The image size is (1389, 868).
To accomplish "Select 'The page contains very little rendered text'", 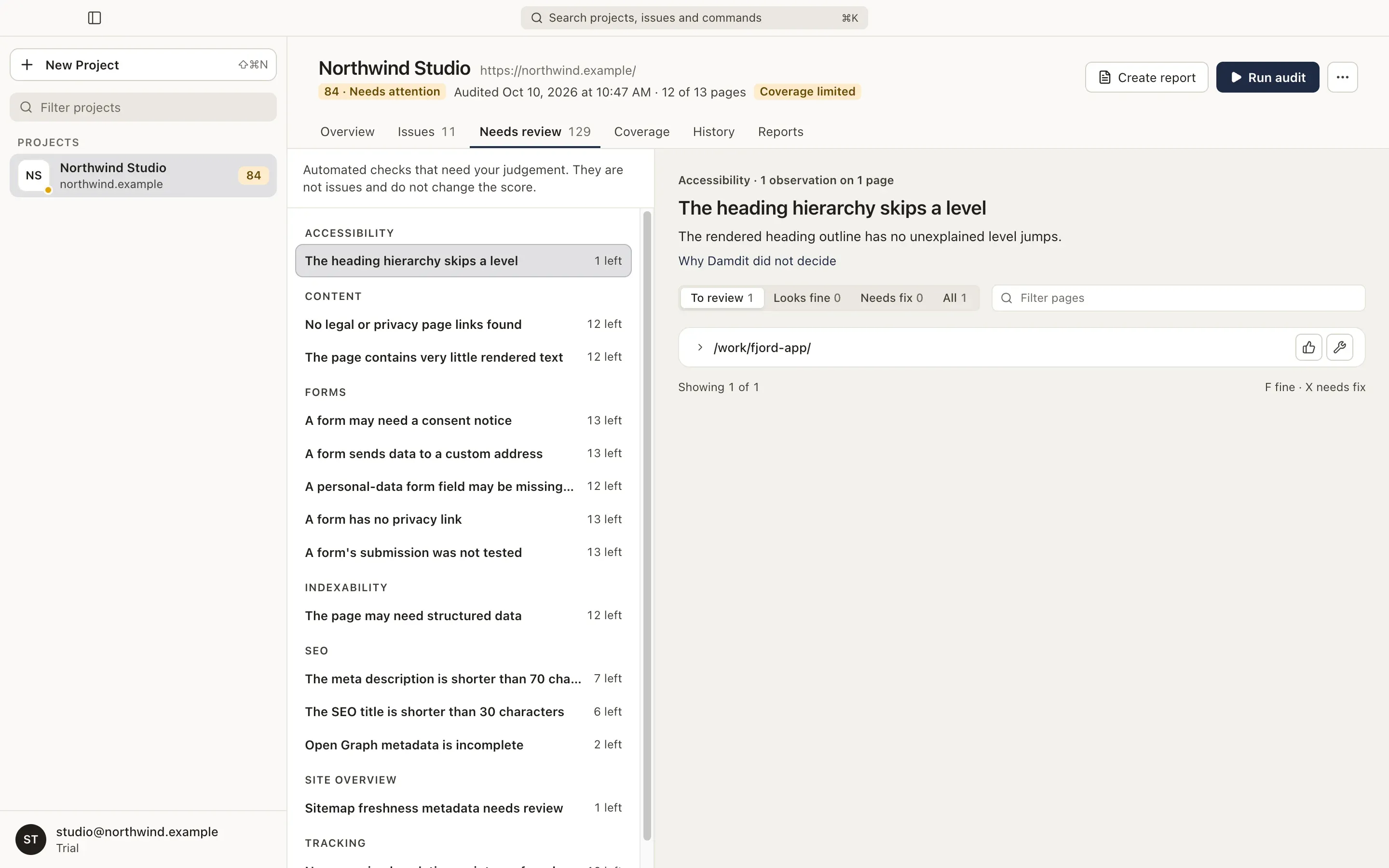I will pyautogui.click(x=463, y=357).
